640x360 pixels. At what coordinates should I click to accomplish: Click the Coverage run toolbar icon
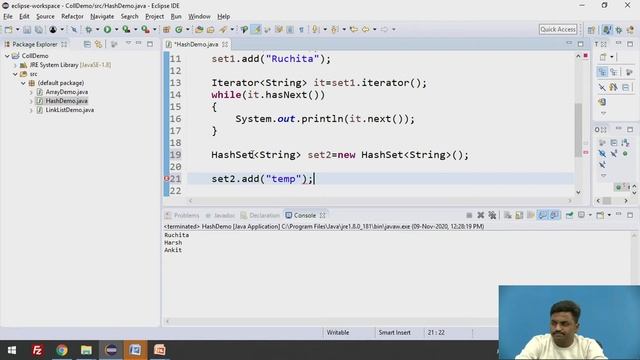pyautogui.click(x=126, y=29)
